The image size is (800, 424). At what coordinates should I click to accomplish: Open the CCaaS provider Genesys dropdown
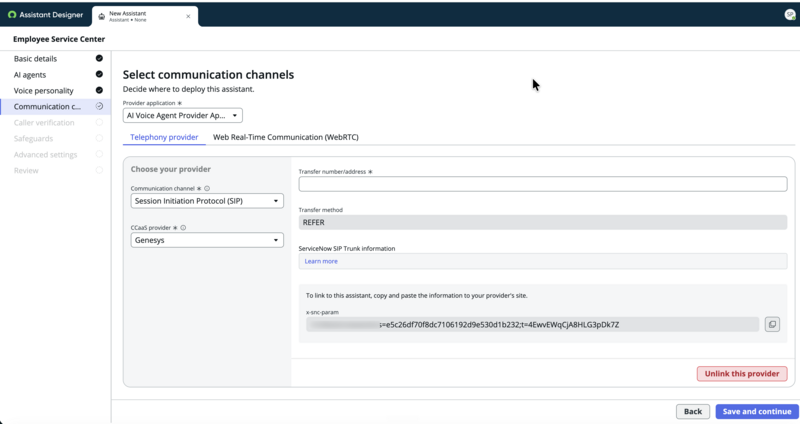point(207,240)
